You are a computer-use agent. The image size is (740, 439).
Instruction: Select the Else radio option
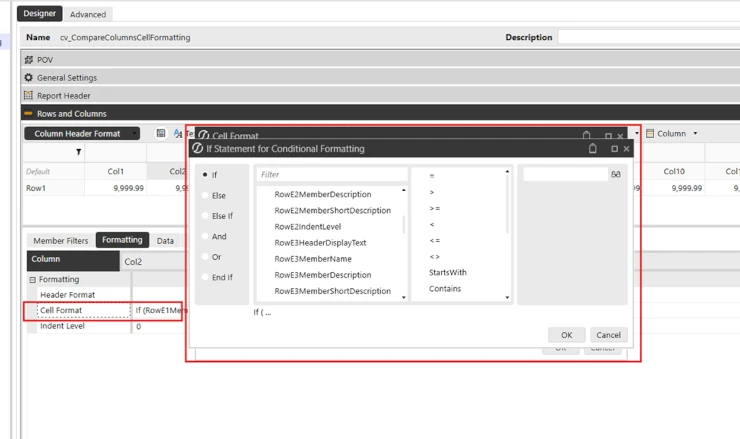205,195
